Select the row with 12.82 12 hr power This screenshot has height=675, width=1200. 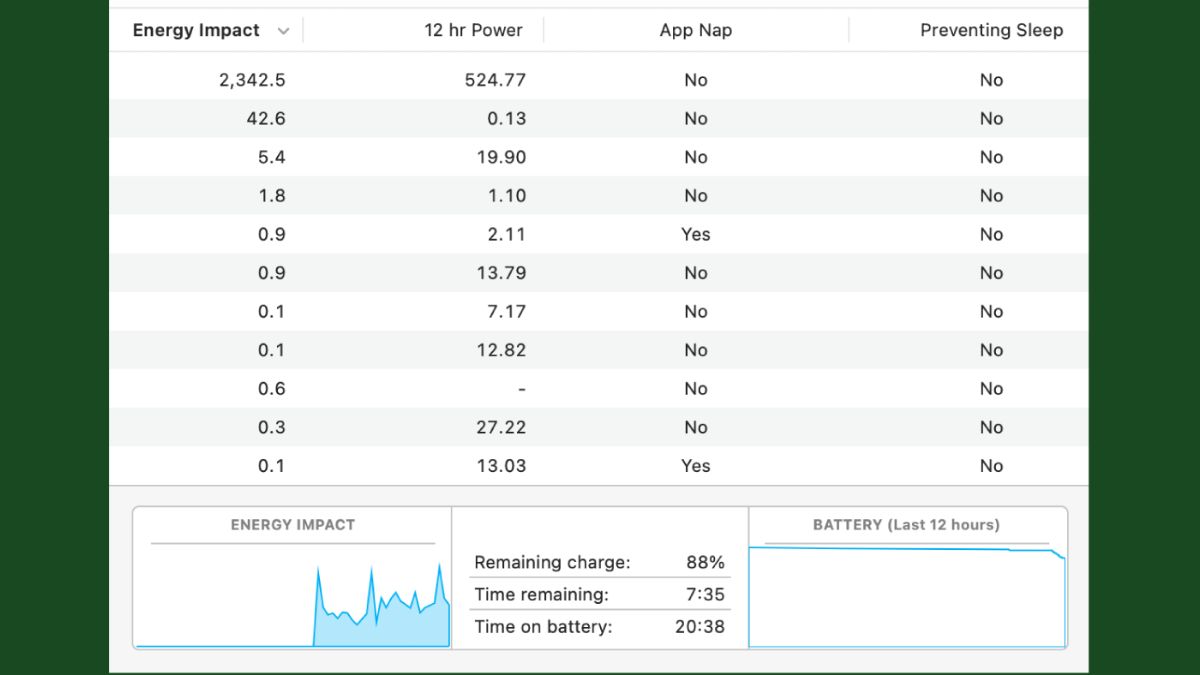(x=501, y=350)
